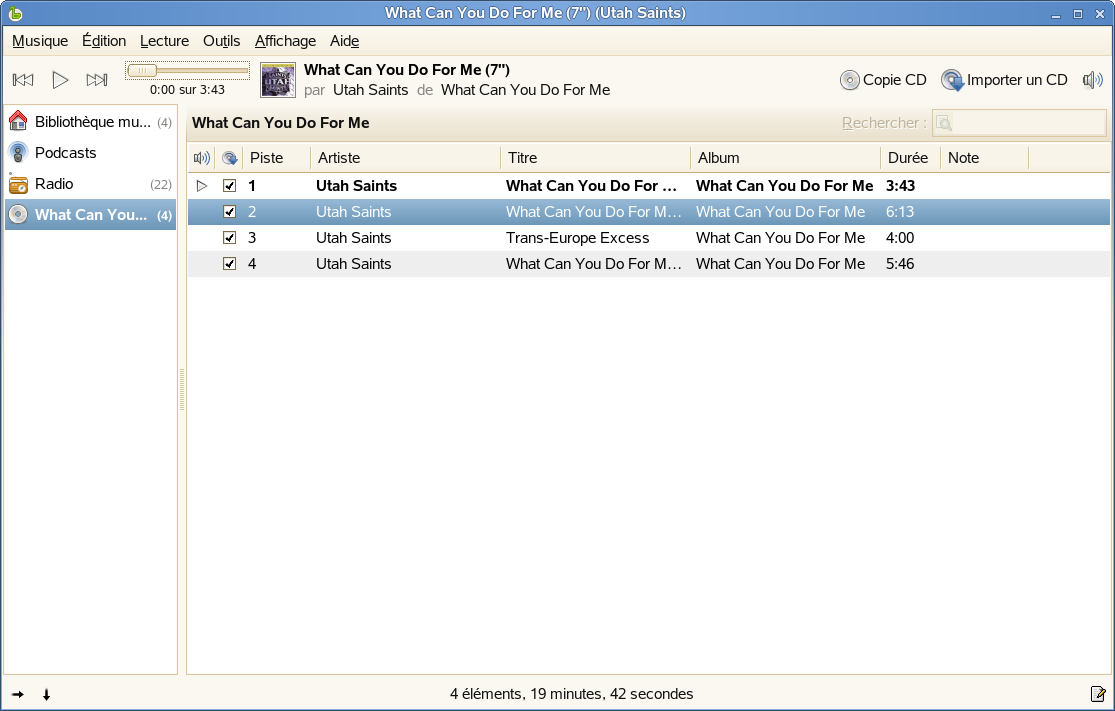Click in the Rechercher search field
1115x711 pixels.
1019,123
